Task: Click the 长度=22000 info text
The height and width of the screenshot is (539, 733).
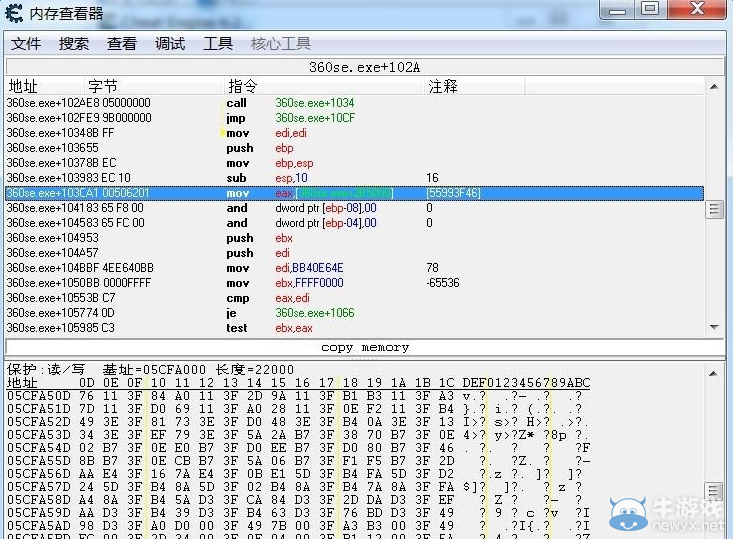Action: (x=255, y=370)
